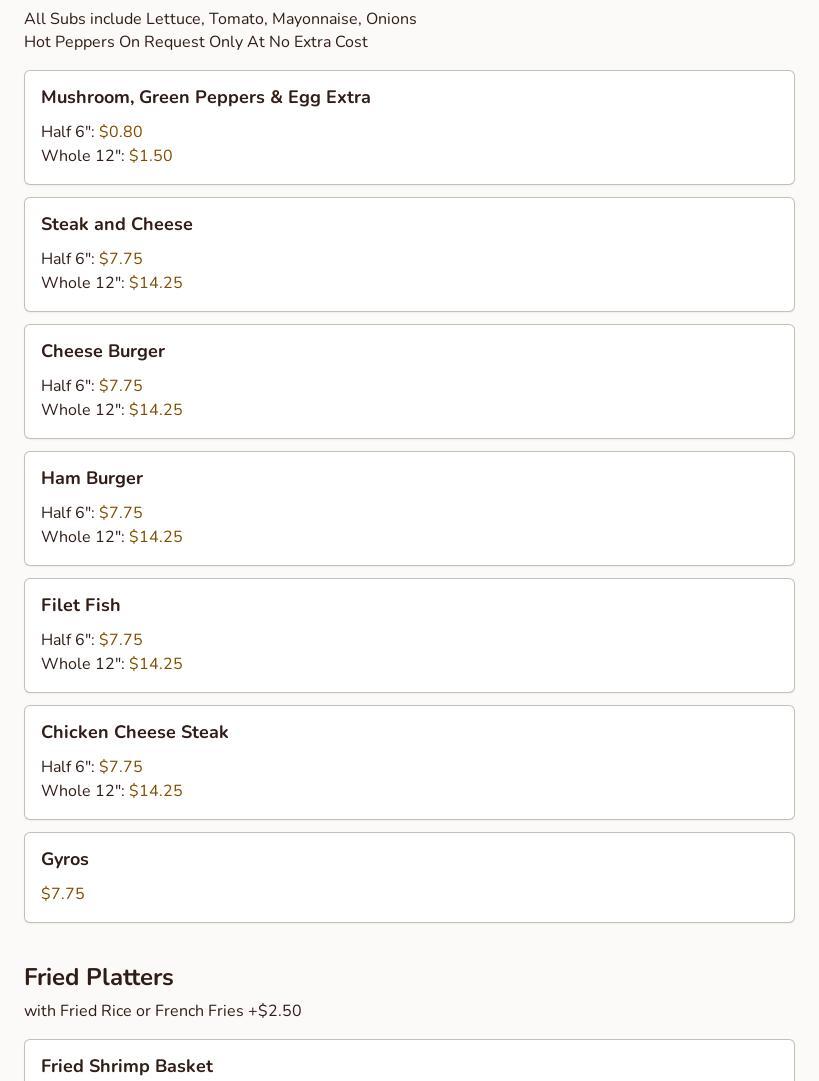819x1081 pixels.
Task: Click the Fried Platters section heading
Action: tap(99, 977)
